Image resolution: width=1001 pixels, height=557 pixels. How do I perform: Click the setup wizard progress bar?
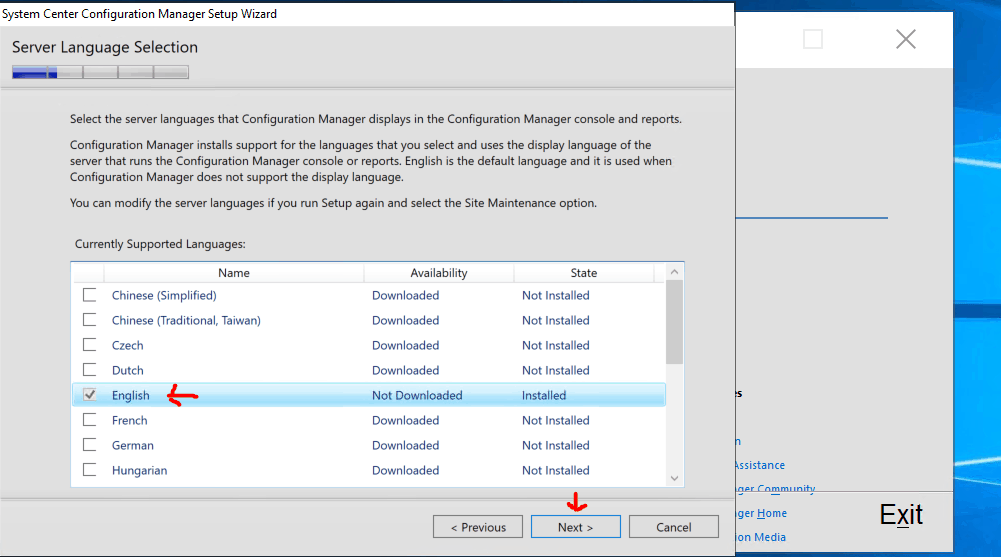tap(100, 72)
